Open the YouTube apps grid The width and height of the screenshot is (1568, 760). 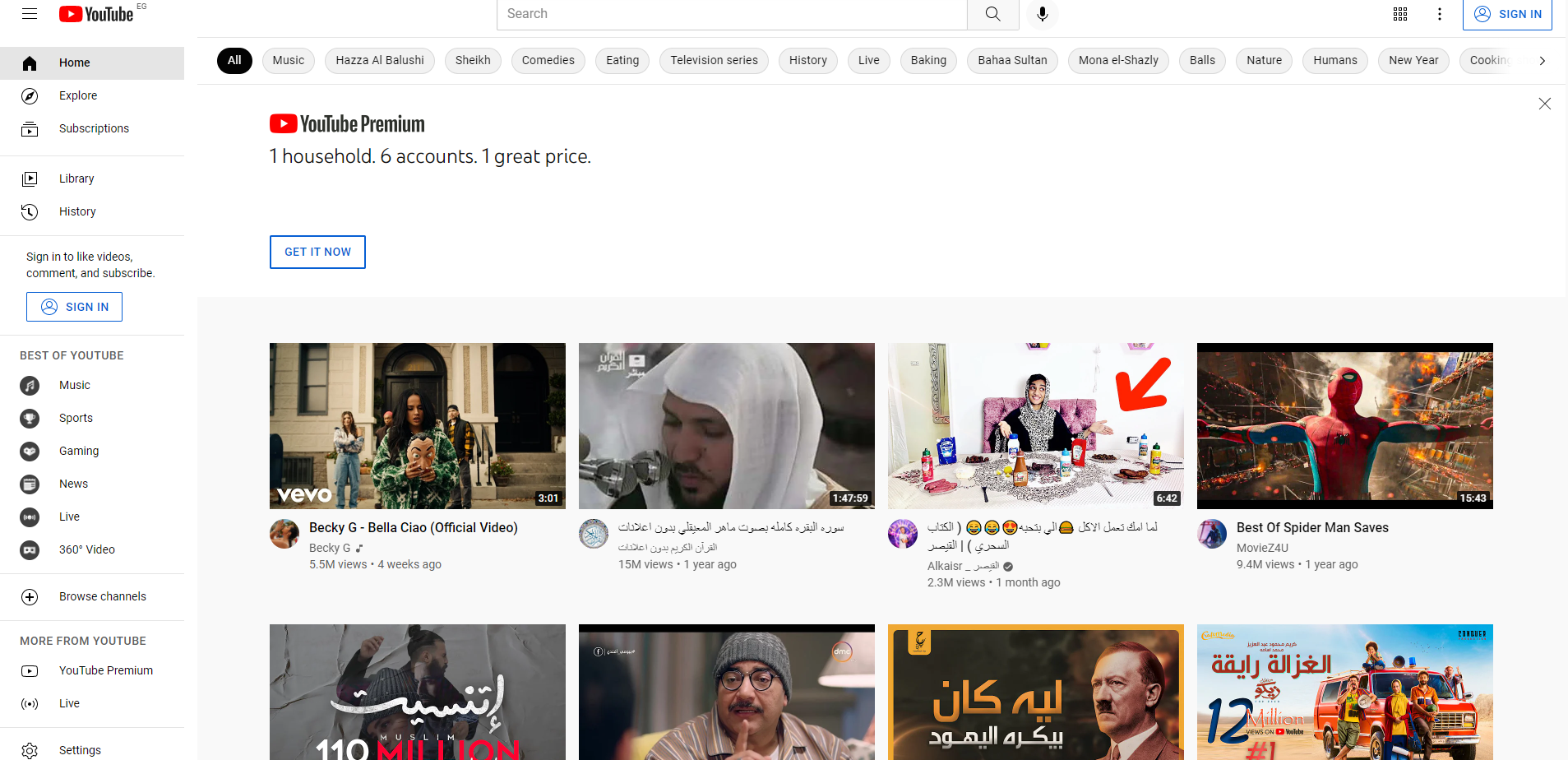click(x=1400, y=14)
